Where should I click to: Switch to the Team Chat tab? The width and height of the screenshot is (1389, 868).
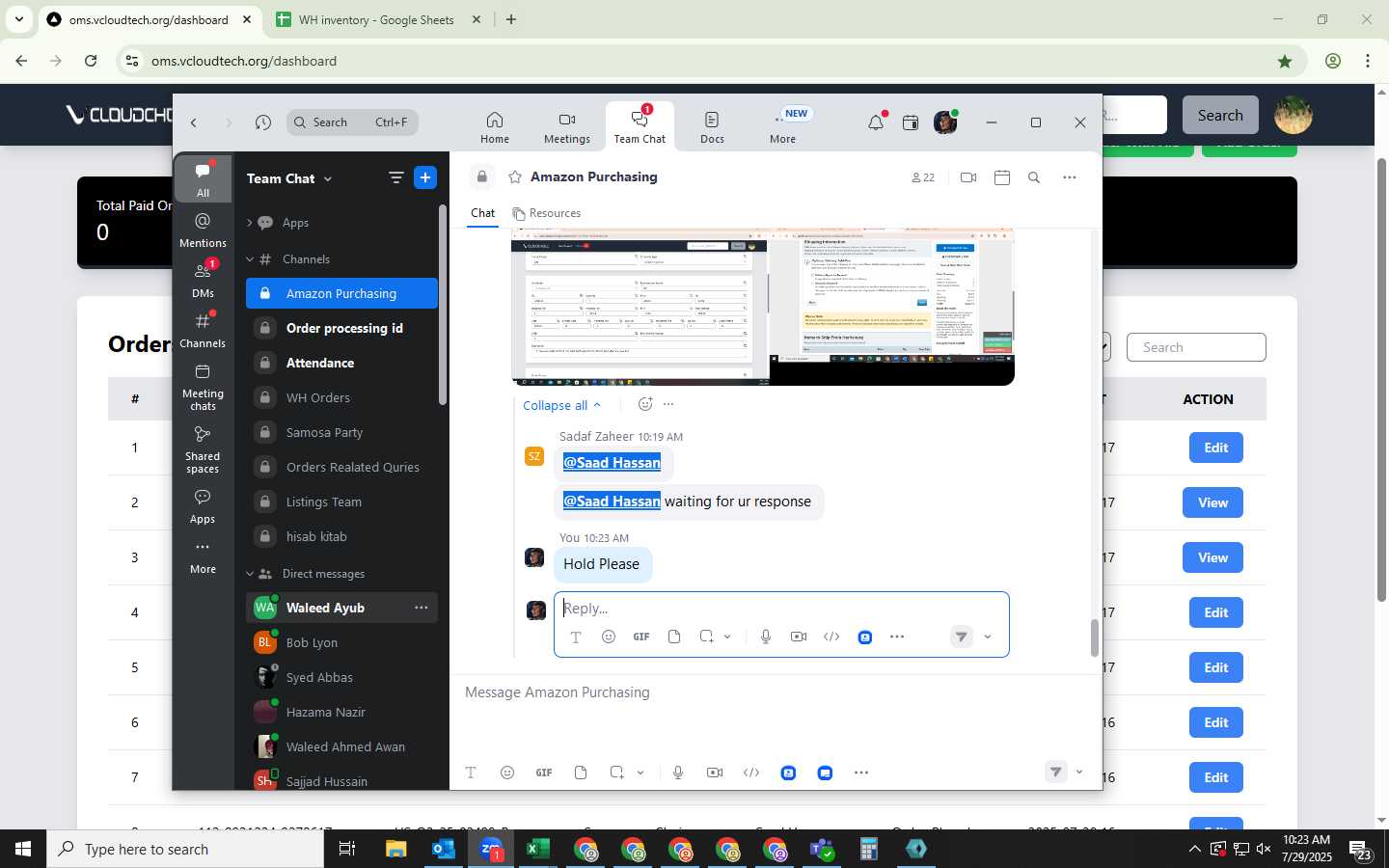pyautogui.click(x=640, y=126)
